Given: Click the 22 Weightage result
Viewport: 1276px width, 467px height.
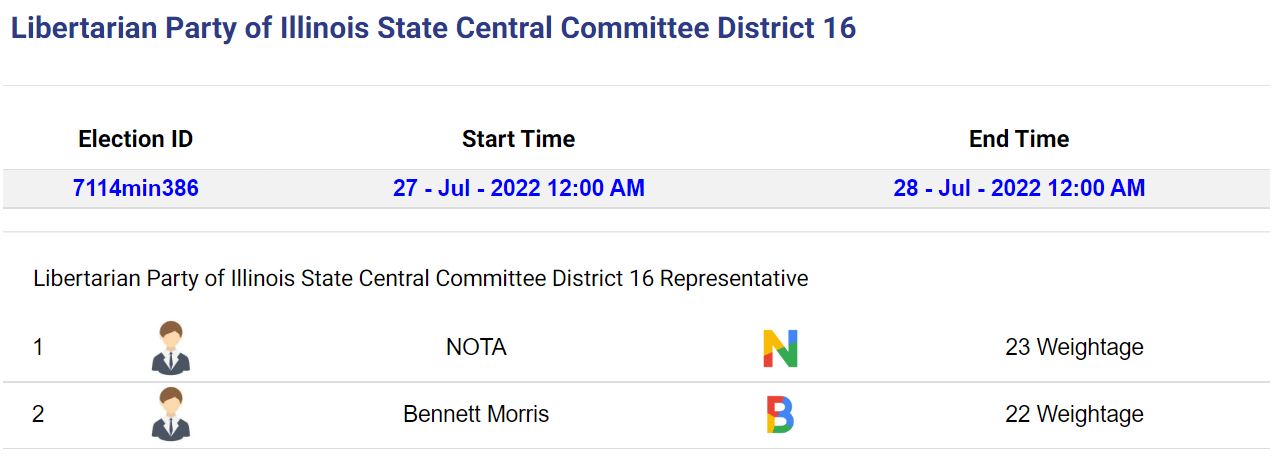Looking at the screenshot, I should (x=1074, y=414).
